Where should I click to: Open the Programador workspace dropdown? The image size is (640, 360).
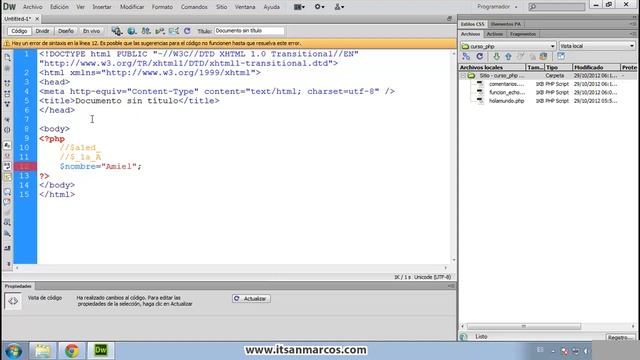click(x=498, y=7)
